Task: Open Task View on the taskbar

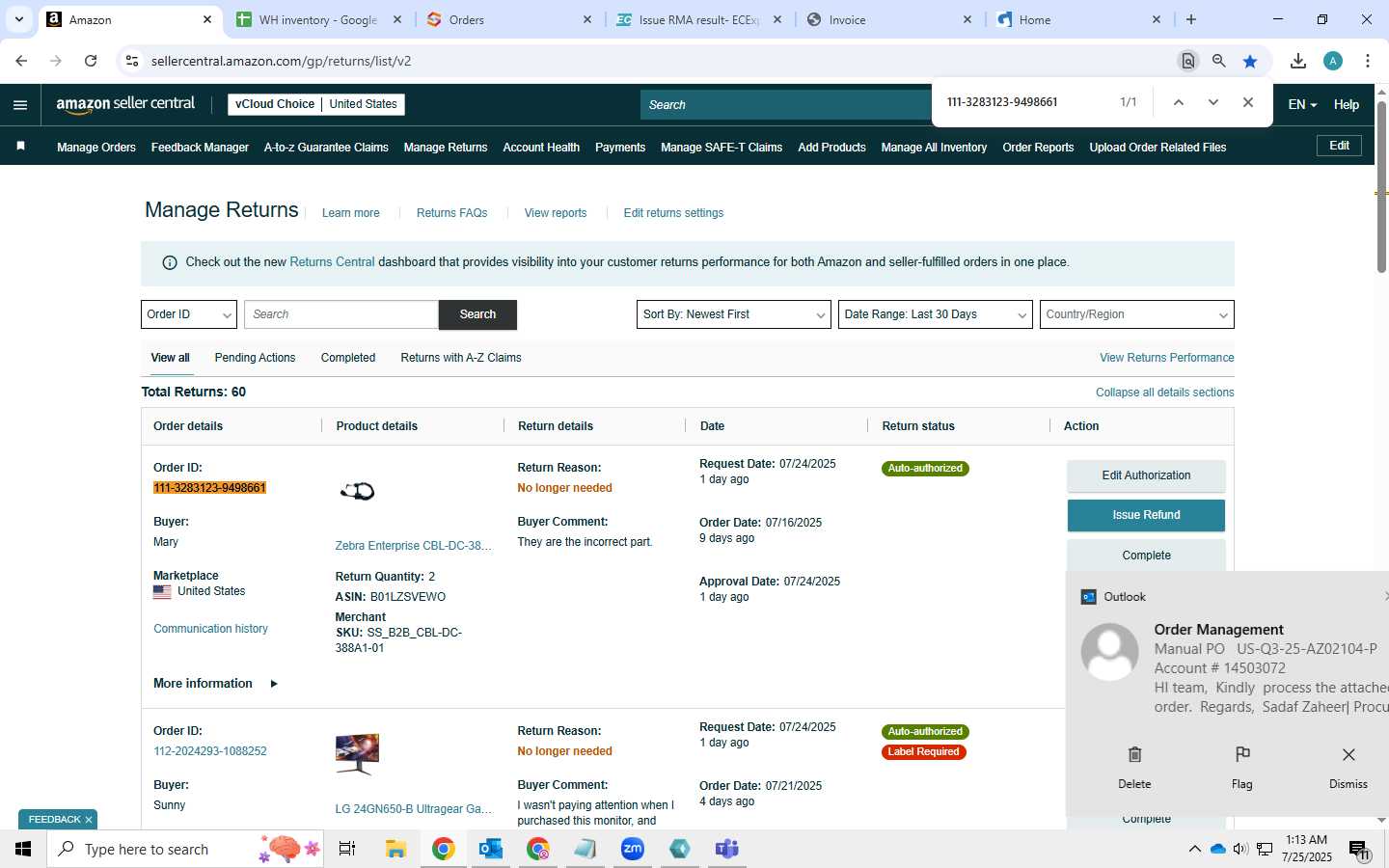Action: (347, 849)
